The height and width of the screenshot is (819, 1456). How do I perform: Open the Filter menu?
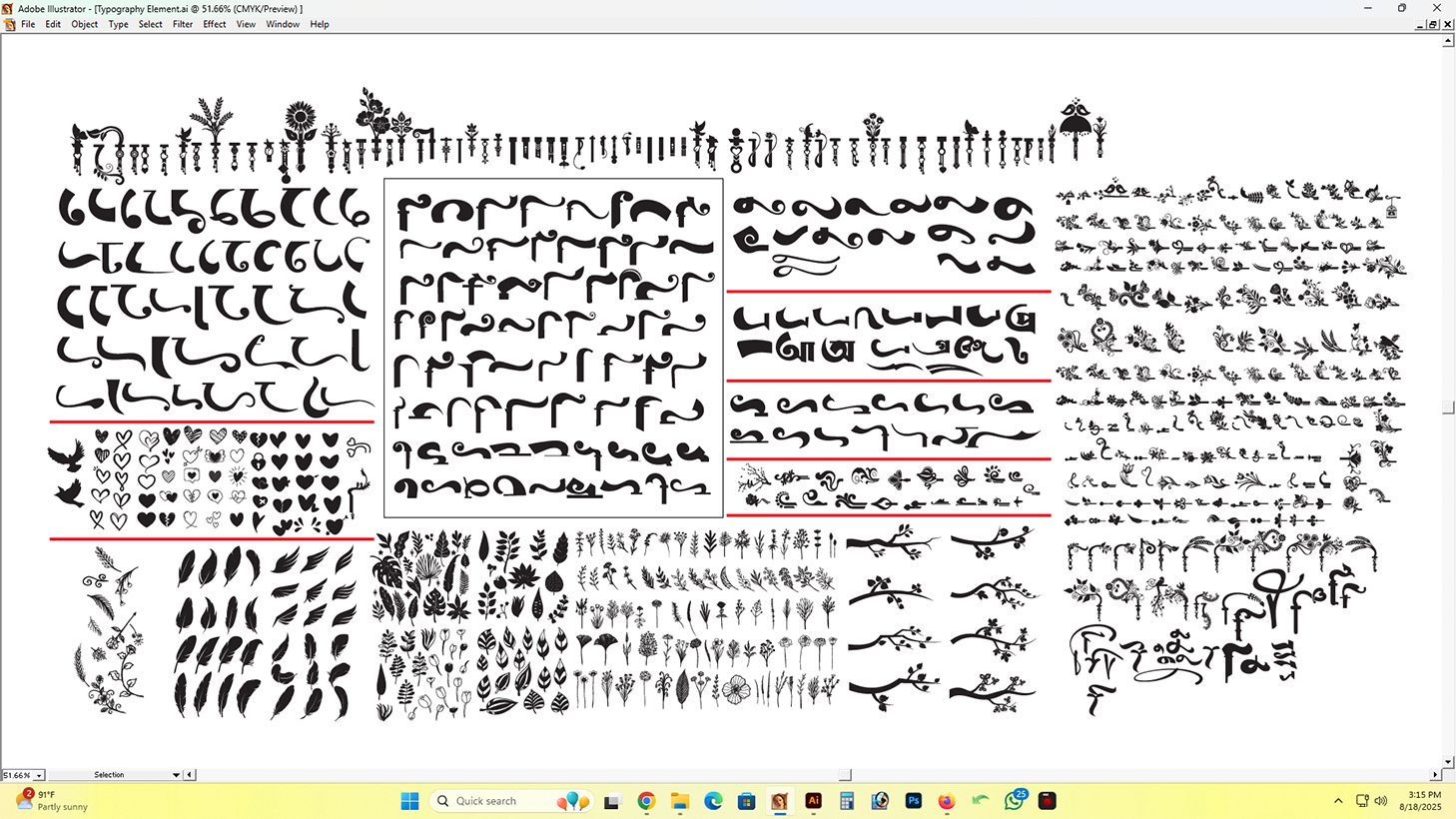[182, 24]
